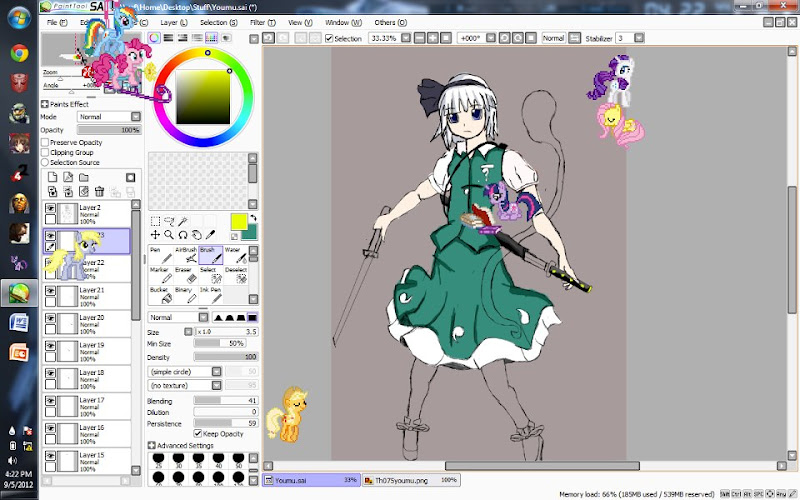Pick the rectangular selection tool
The width and height of the screenshot is (800, 500).
pos(155,221)
